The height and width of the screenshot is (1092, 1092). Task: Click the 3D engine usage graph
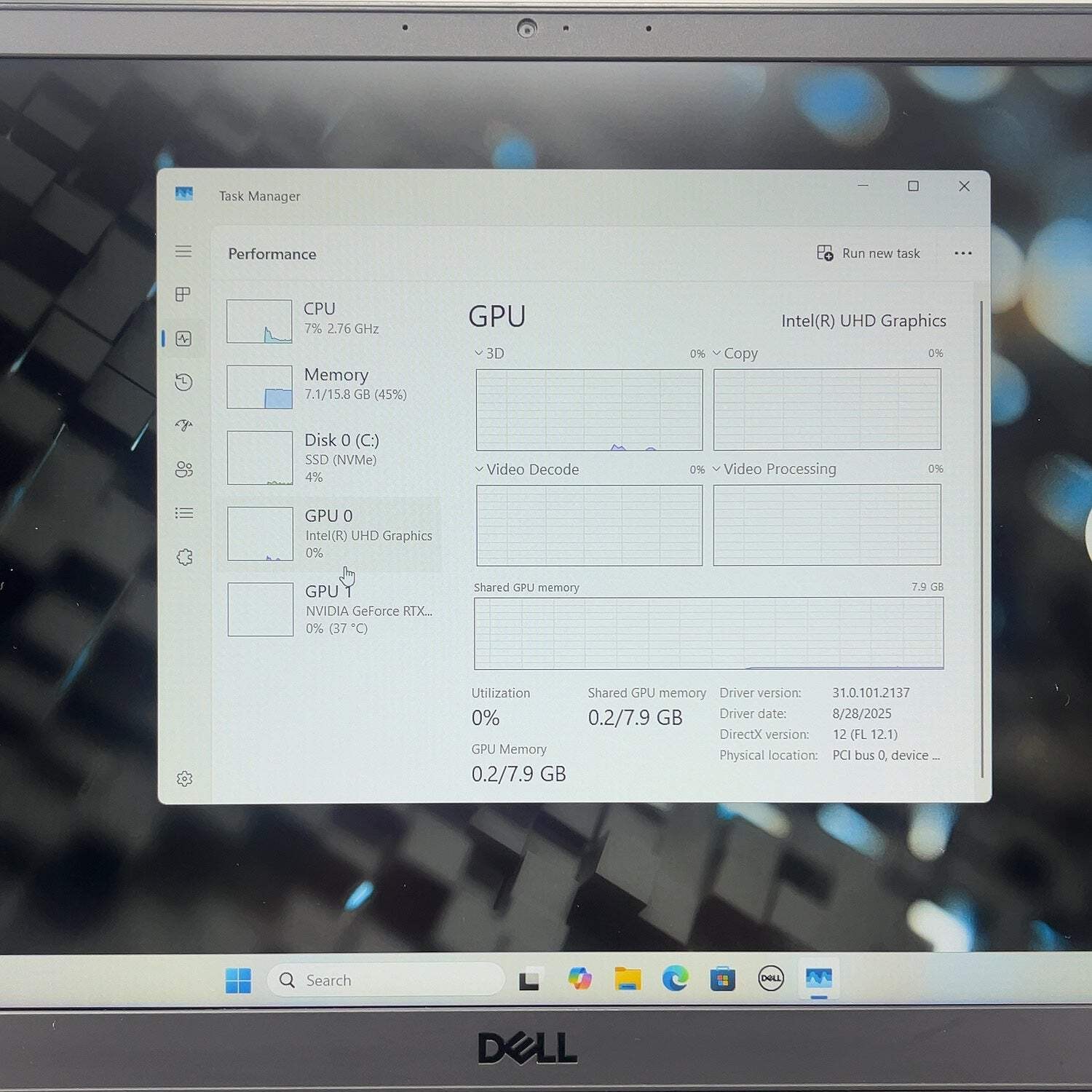pyautogui.click(x=589, y=410)
